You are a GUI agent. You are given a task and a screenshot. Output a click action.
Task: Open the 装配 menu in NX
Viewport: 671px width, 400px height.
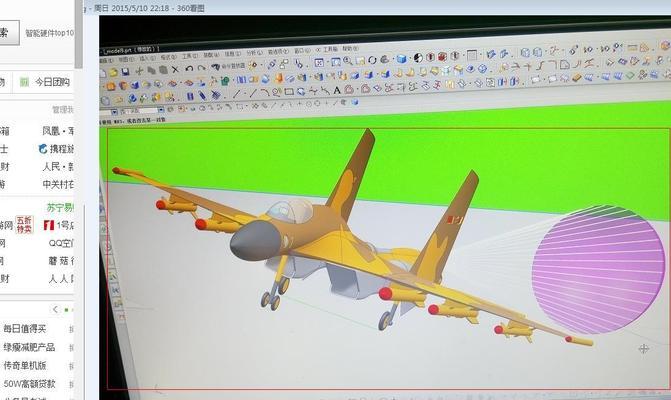tap(211, 55)
